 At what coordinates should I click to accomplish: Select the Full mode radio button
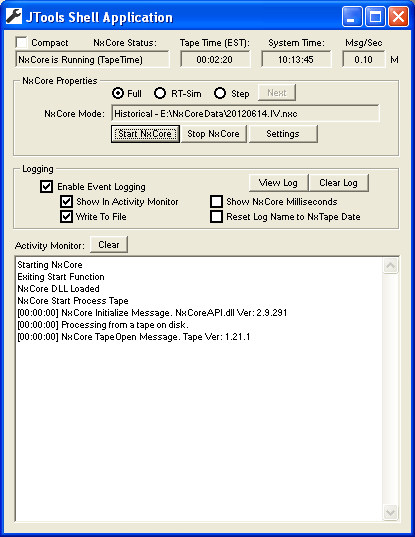coord(118,93)
